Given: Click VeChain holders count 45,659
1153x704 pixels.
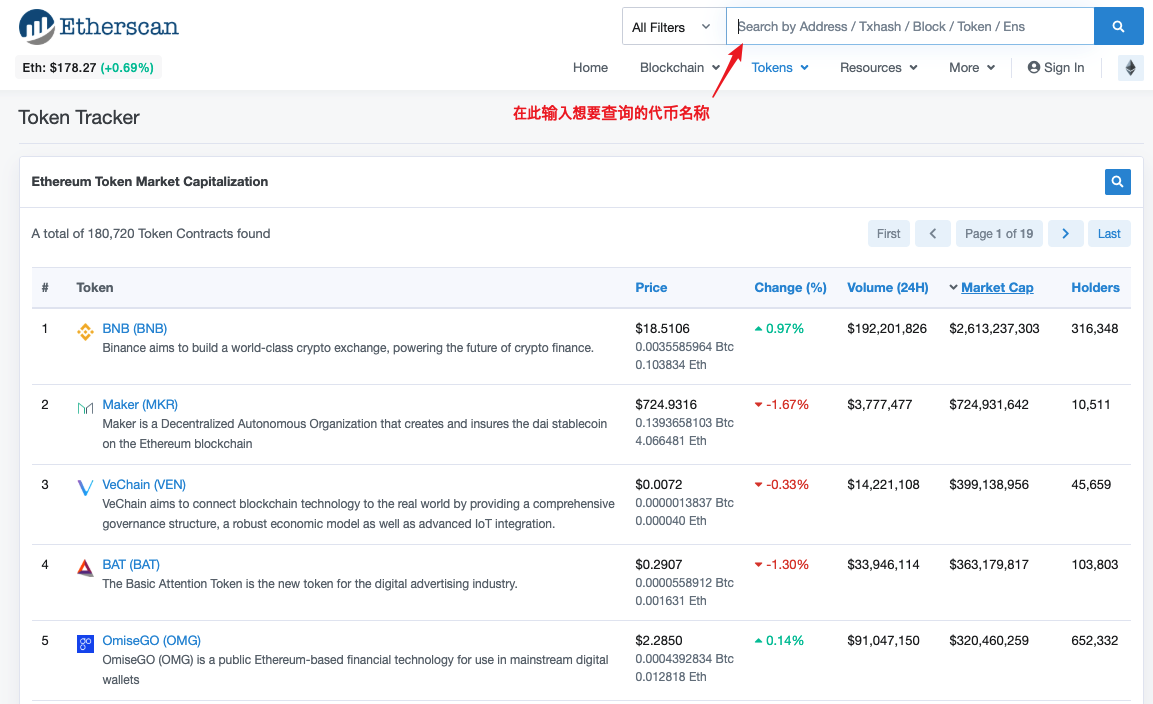Looking at the screenshot, I should pos(1091,485).
